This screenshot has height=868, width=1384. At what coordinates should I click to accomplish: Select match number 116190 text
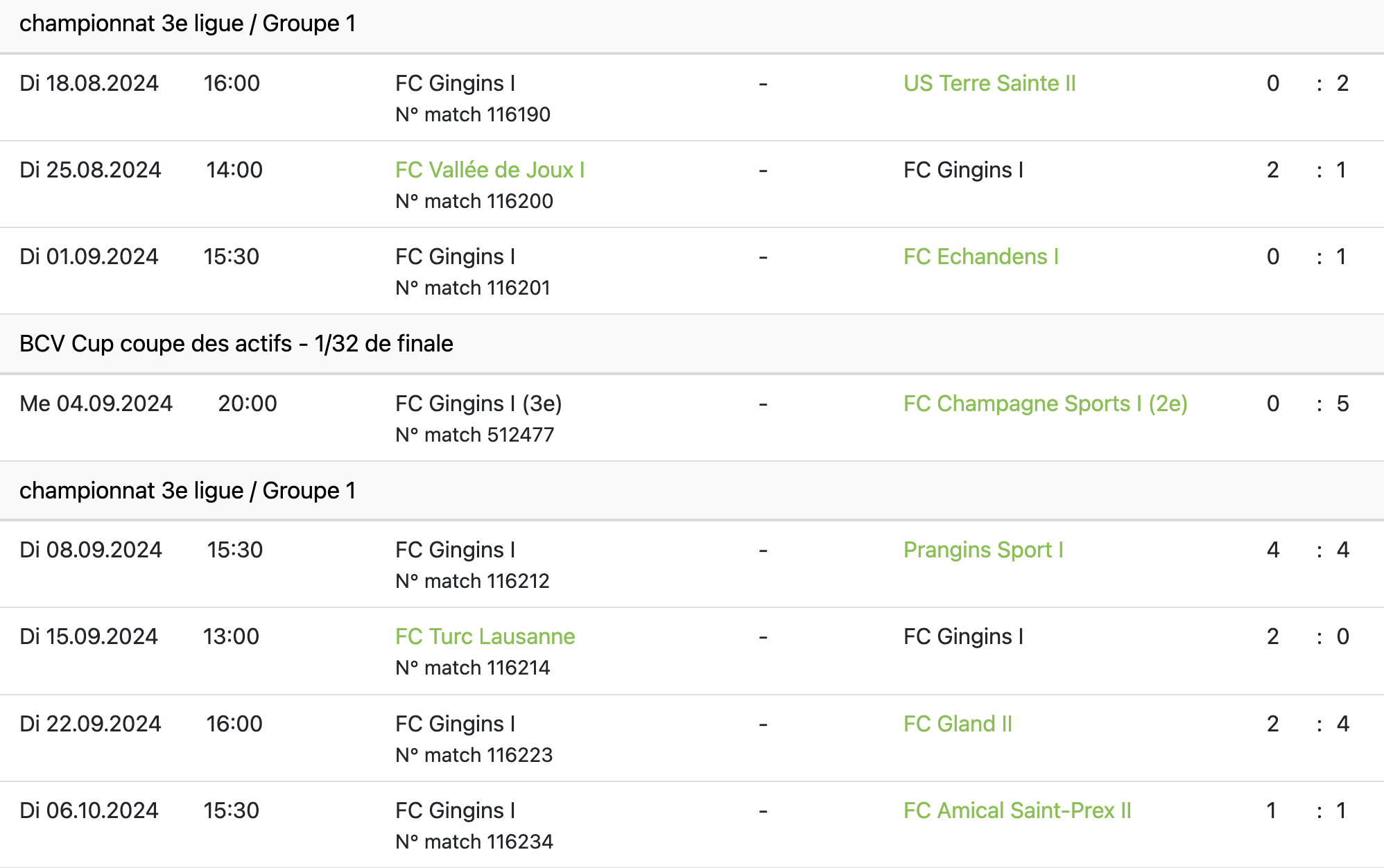pyautogui.click(x=473, y=114)
